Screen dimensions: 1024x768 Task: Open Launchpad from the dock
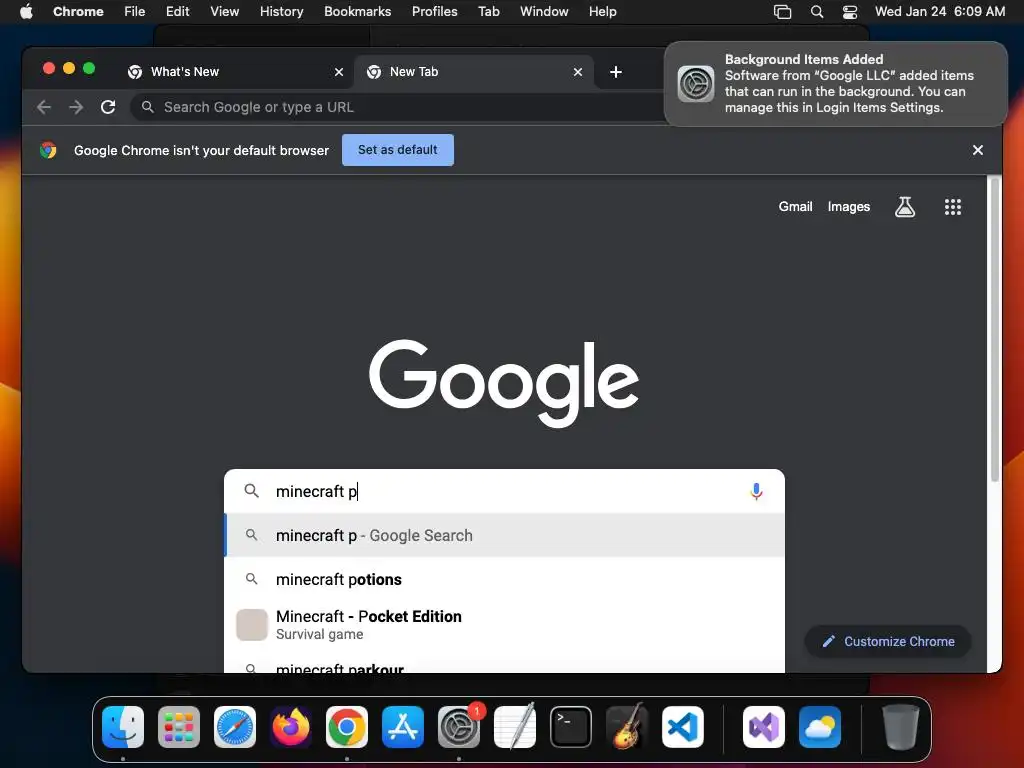(x=179, y=727)
